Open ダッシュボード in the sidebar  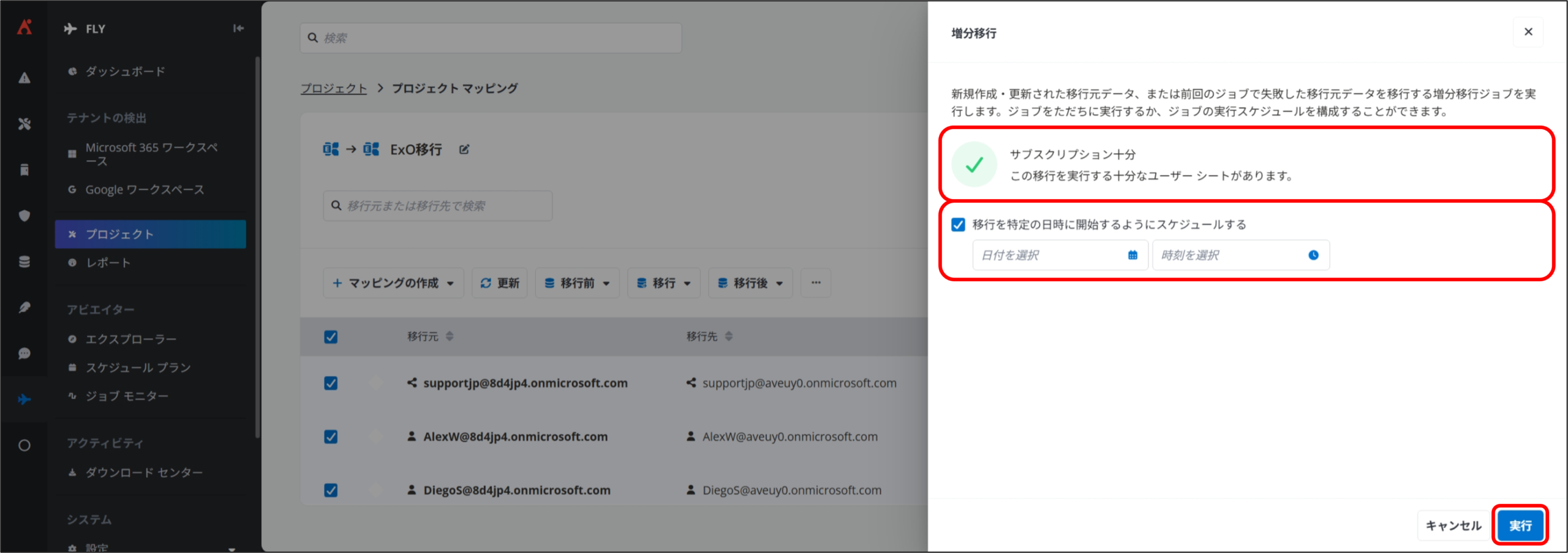tap(125, 72)
